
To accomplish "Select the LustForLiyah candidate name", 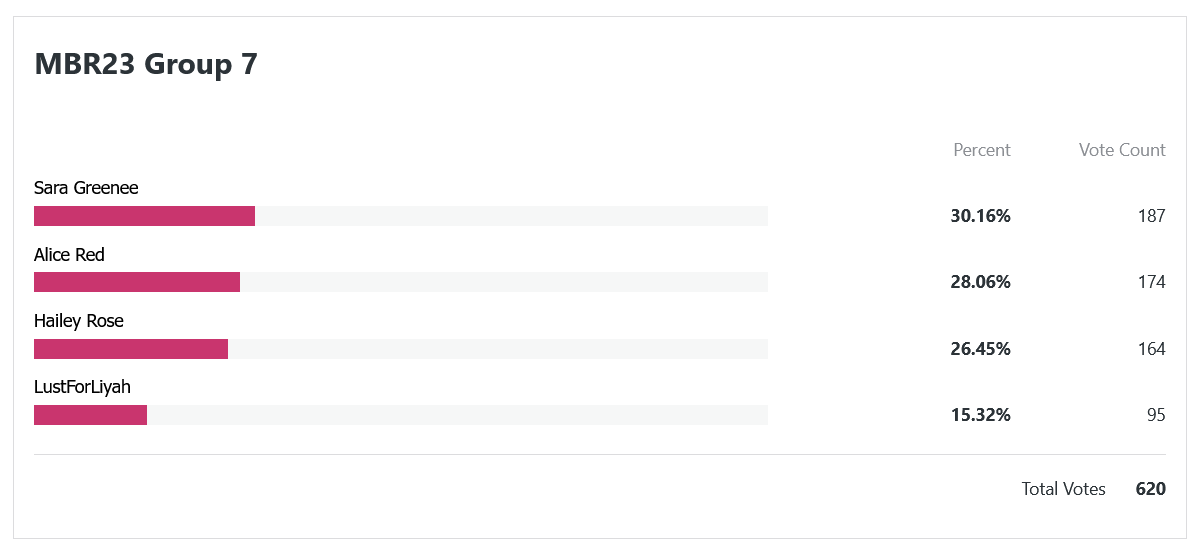I will click(83, 387).
